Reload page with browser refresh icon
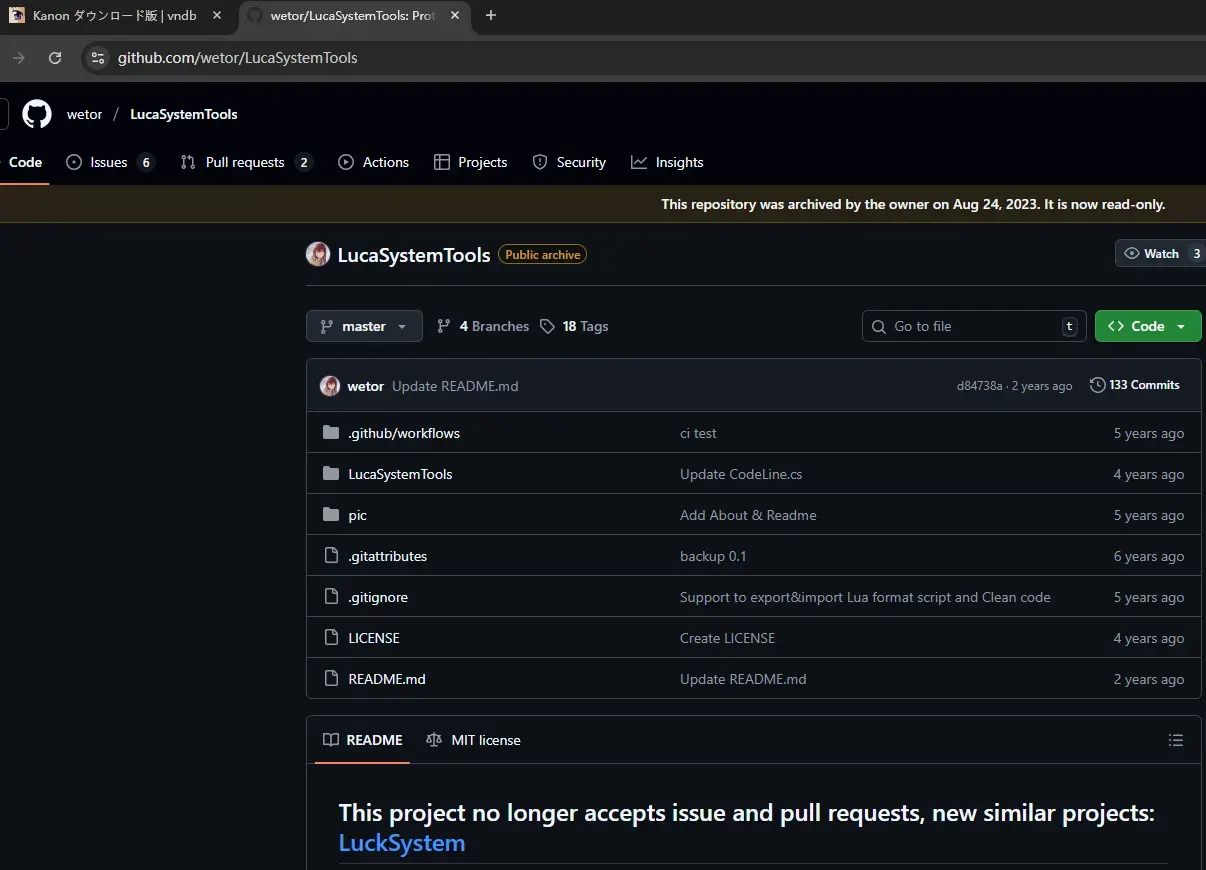Image resolution: width=1206 pixels, height=870 pixels. pos(55,58)
